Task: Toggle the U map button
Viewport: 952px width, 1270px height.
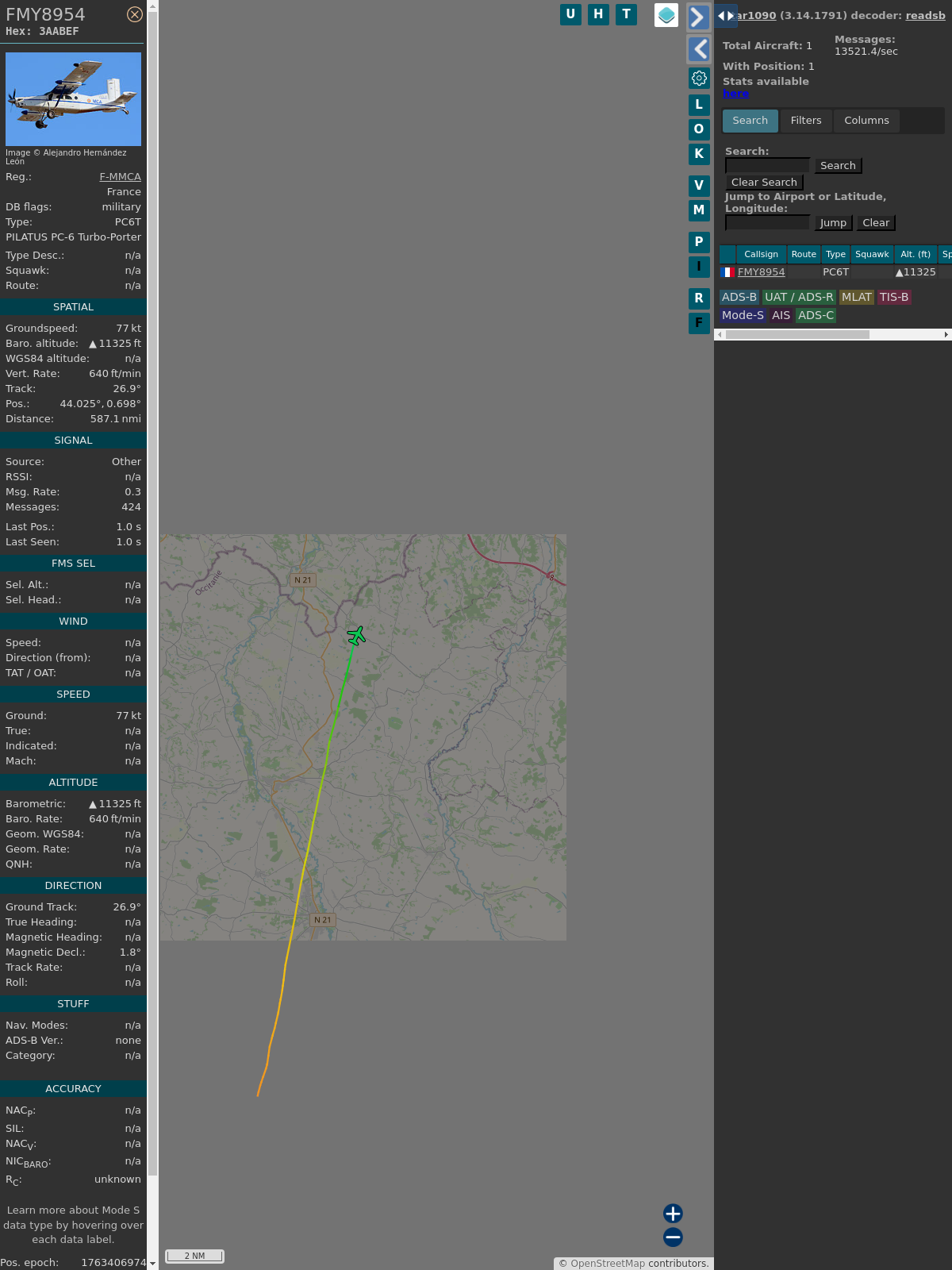Action: pyautogui.click(x=570, y=14)
